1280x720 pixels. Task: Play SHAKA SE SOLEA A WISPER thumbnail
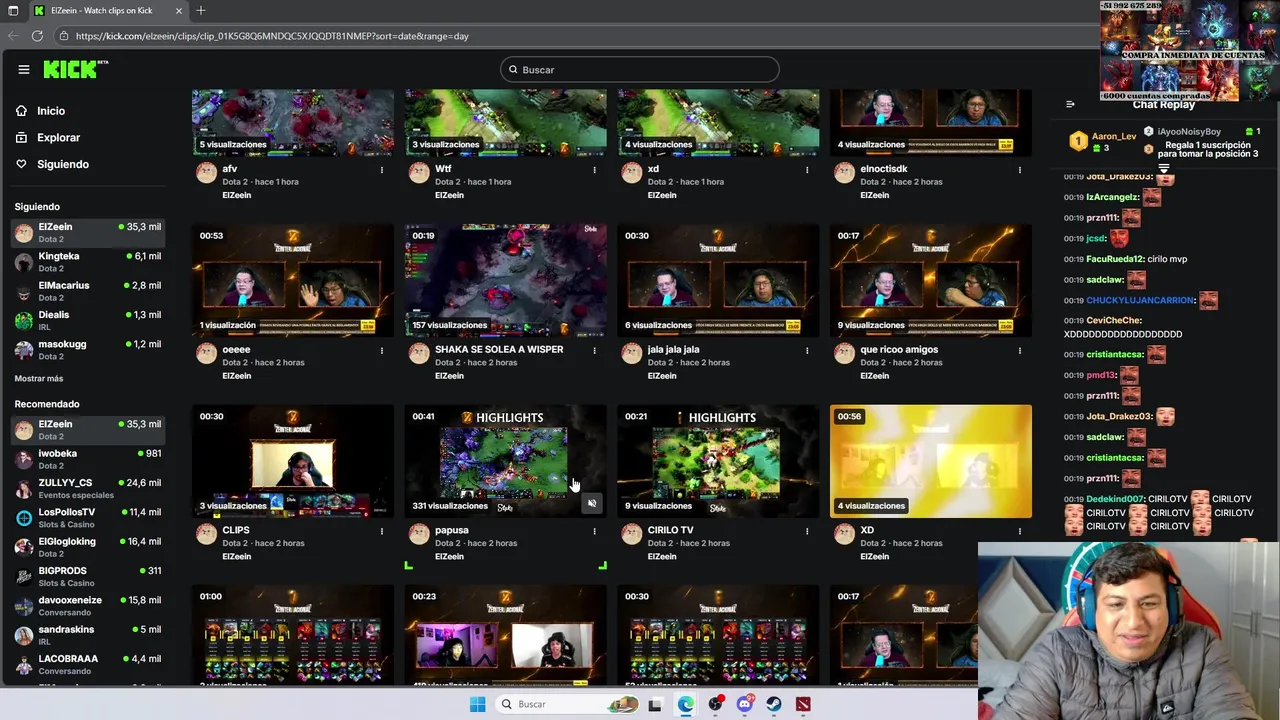coord(506,280)
